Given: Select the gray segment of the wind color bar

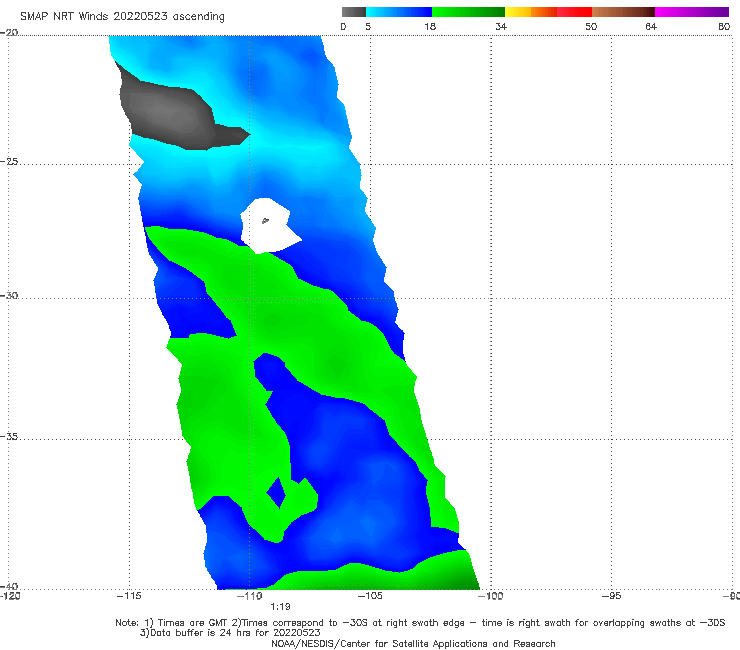Looking at the screenshot, I should (x=354, y=12).
